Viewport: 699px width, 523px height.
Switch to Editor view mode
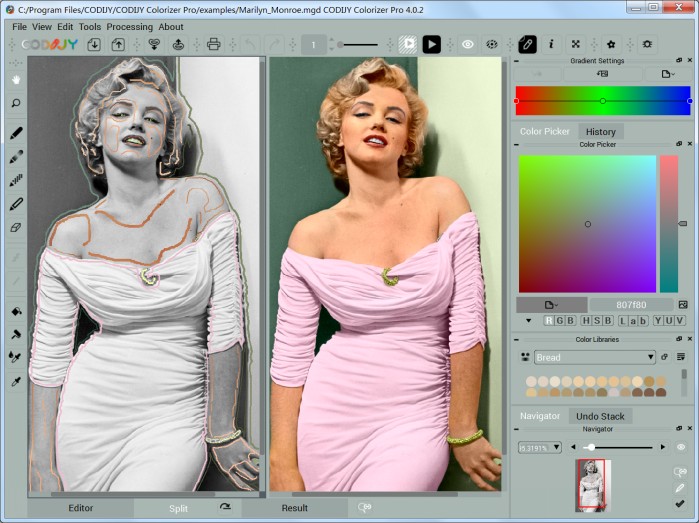pyautogui.click(x=81, y=508)
